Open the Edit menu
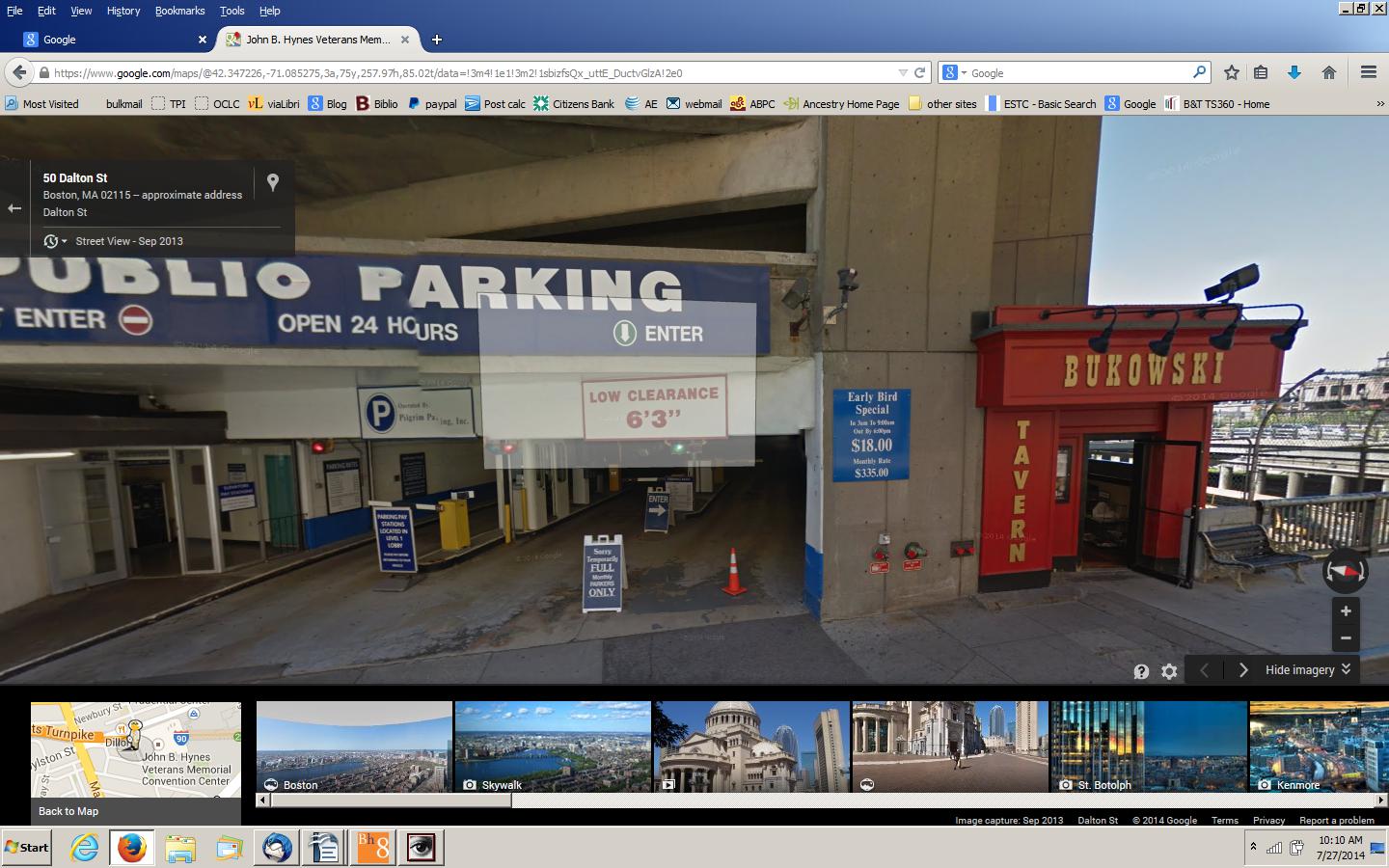Image resolution: width=1389 pixels, height=868 pixels. click(46, 11)
